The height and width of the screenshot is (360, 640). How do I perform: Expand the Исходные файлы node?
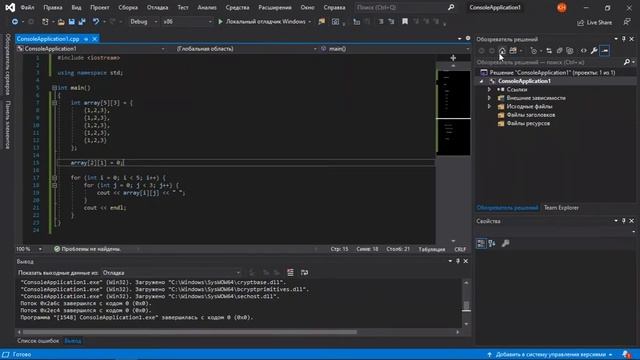pos(489,107)
